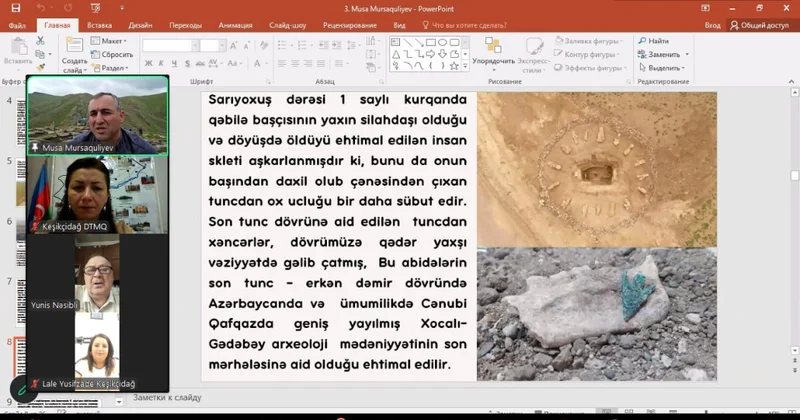
Task: Click Вход to sign in
Action: pos(712,25)
